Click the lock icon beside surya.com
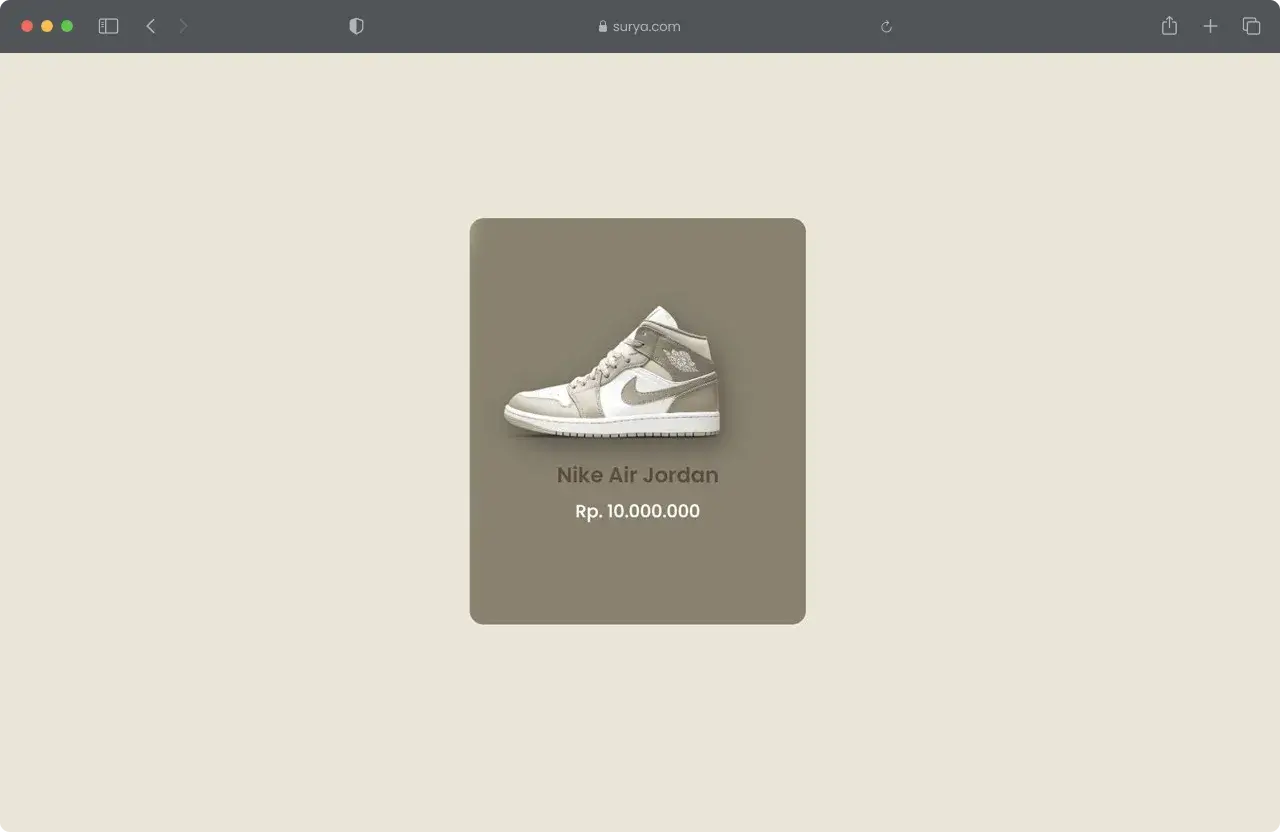 coord(602,27)
